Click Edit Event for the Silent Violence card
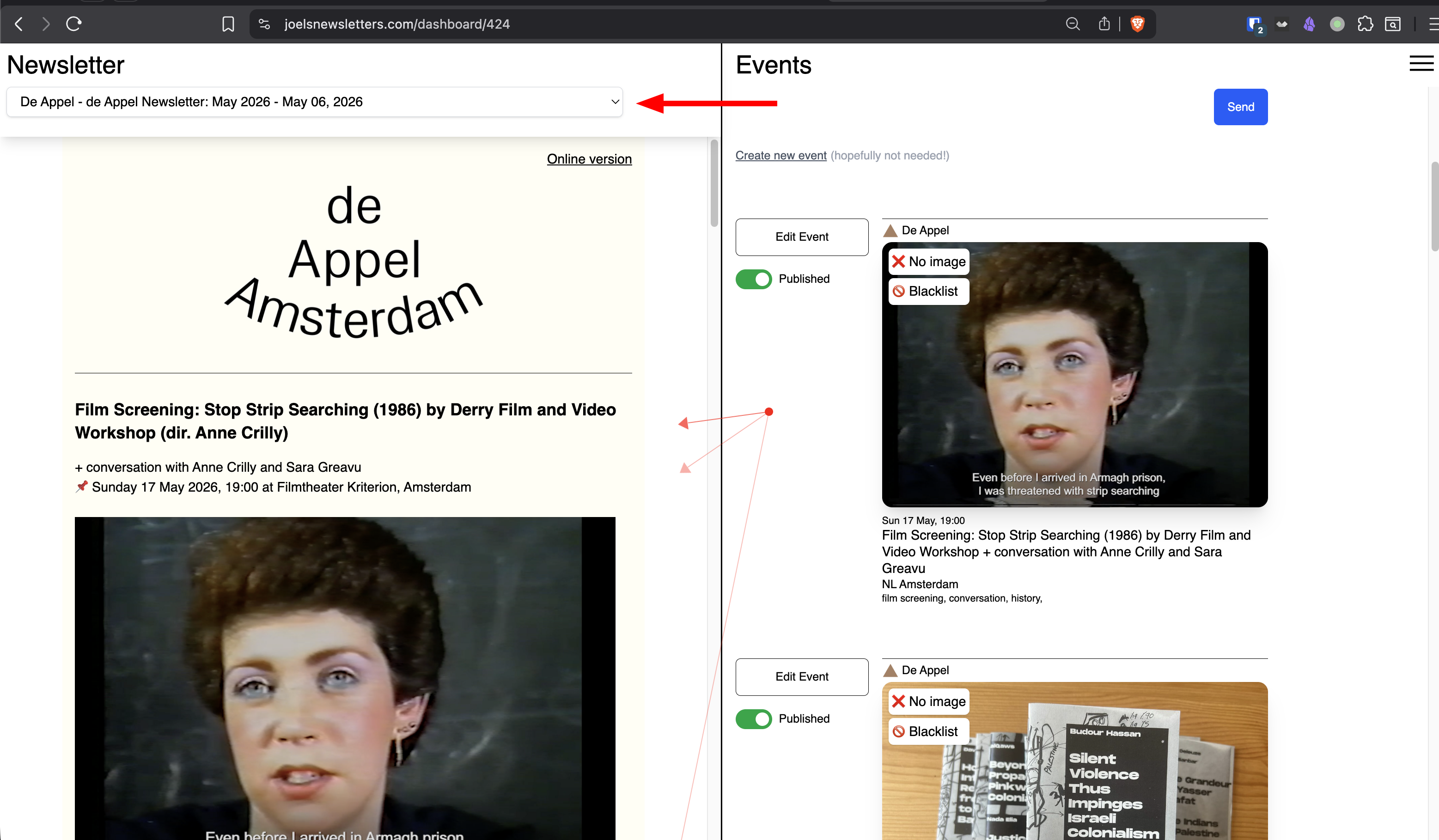 click(x=802, y=677)
